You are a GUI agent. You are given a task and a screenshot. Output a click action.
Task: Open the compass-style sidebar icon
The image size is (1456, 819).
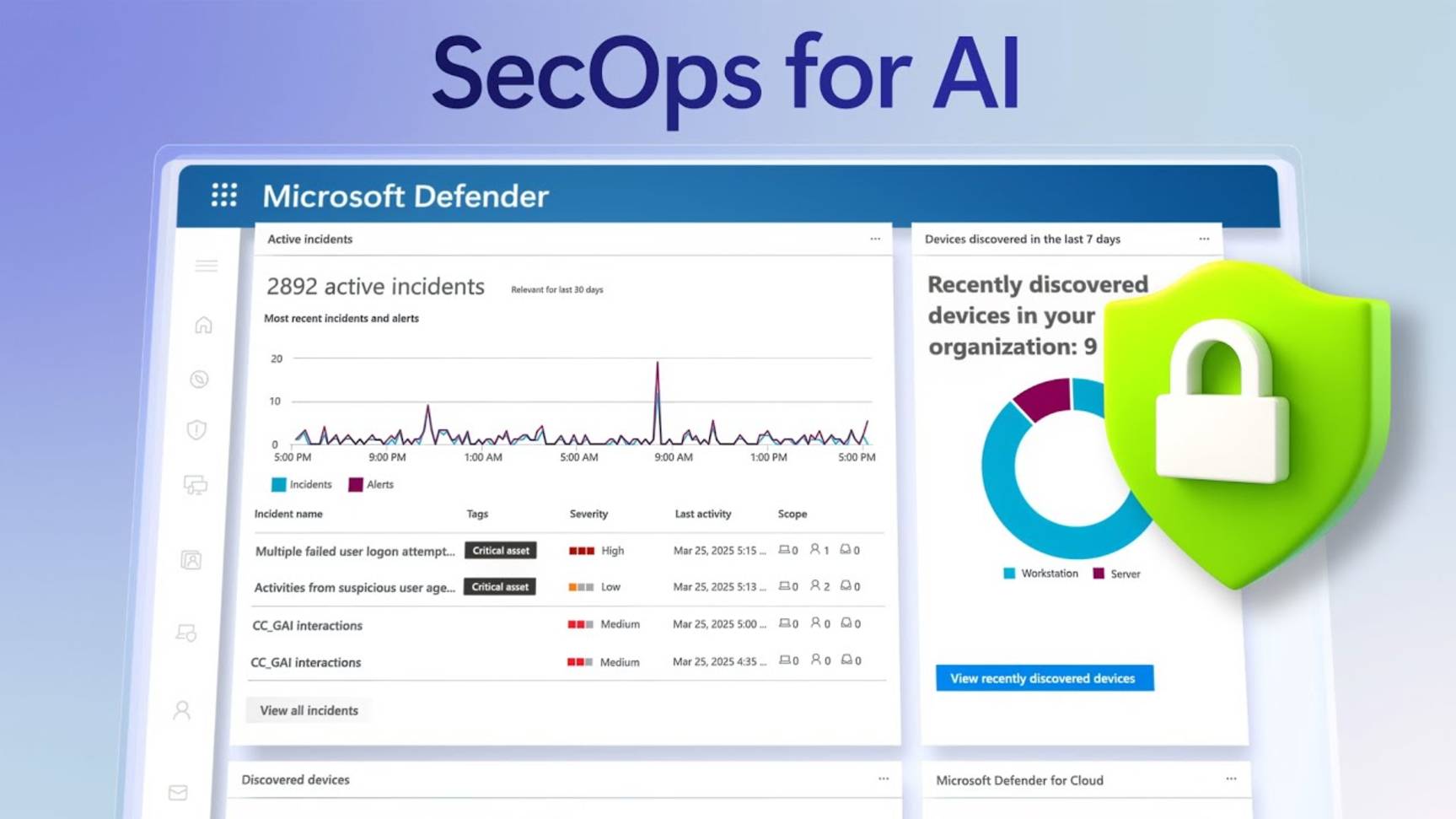tap(199, 380)
